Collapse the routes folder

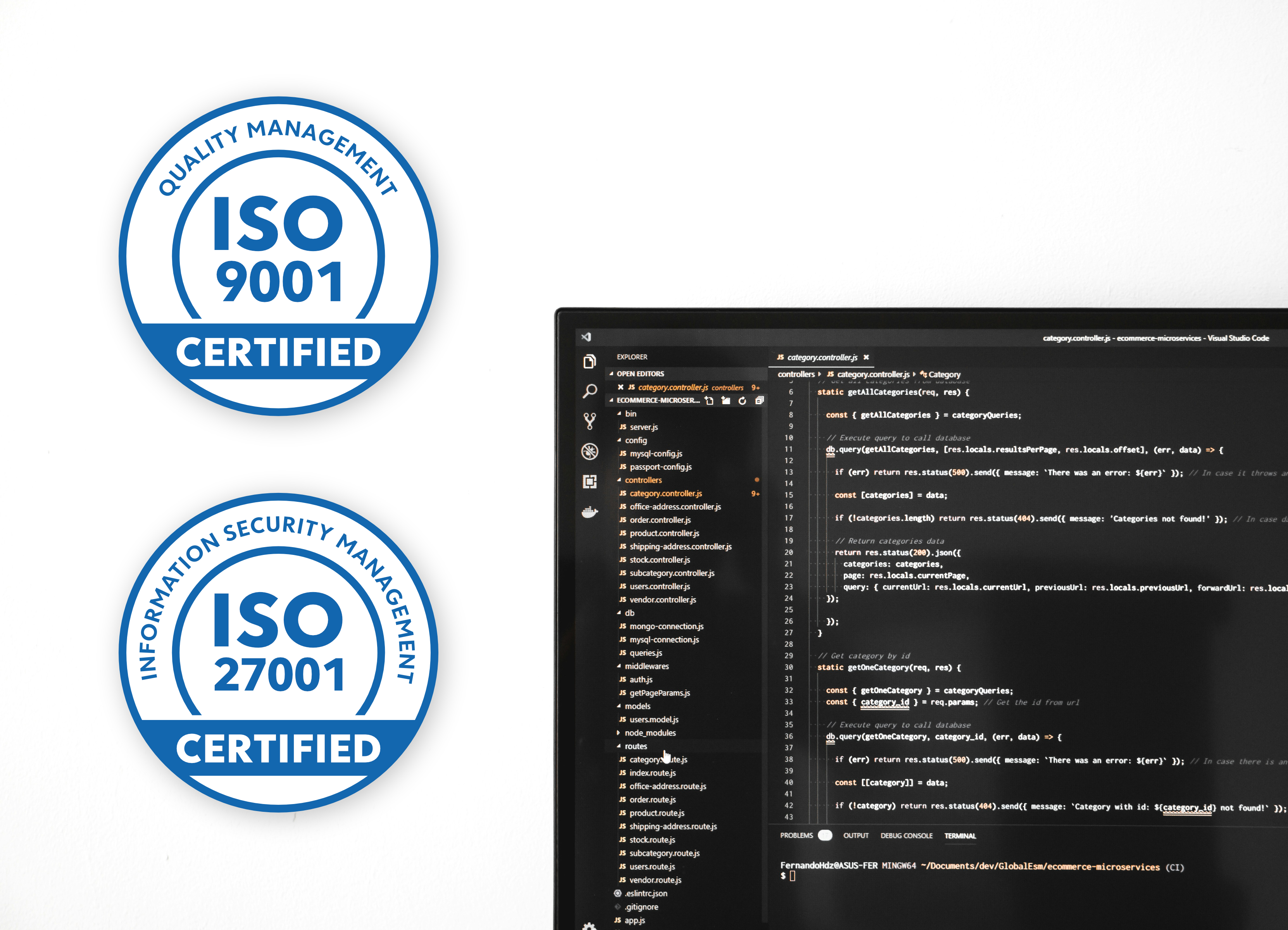pyautogui.click(x=635, y=746)
